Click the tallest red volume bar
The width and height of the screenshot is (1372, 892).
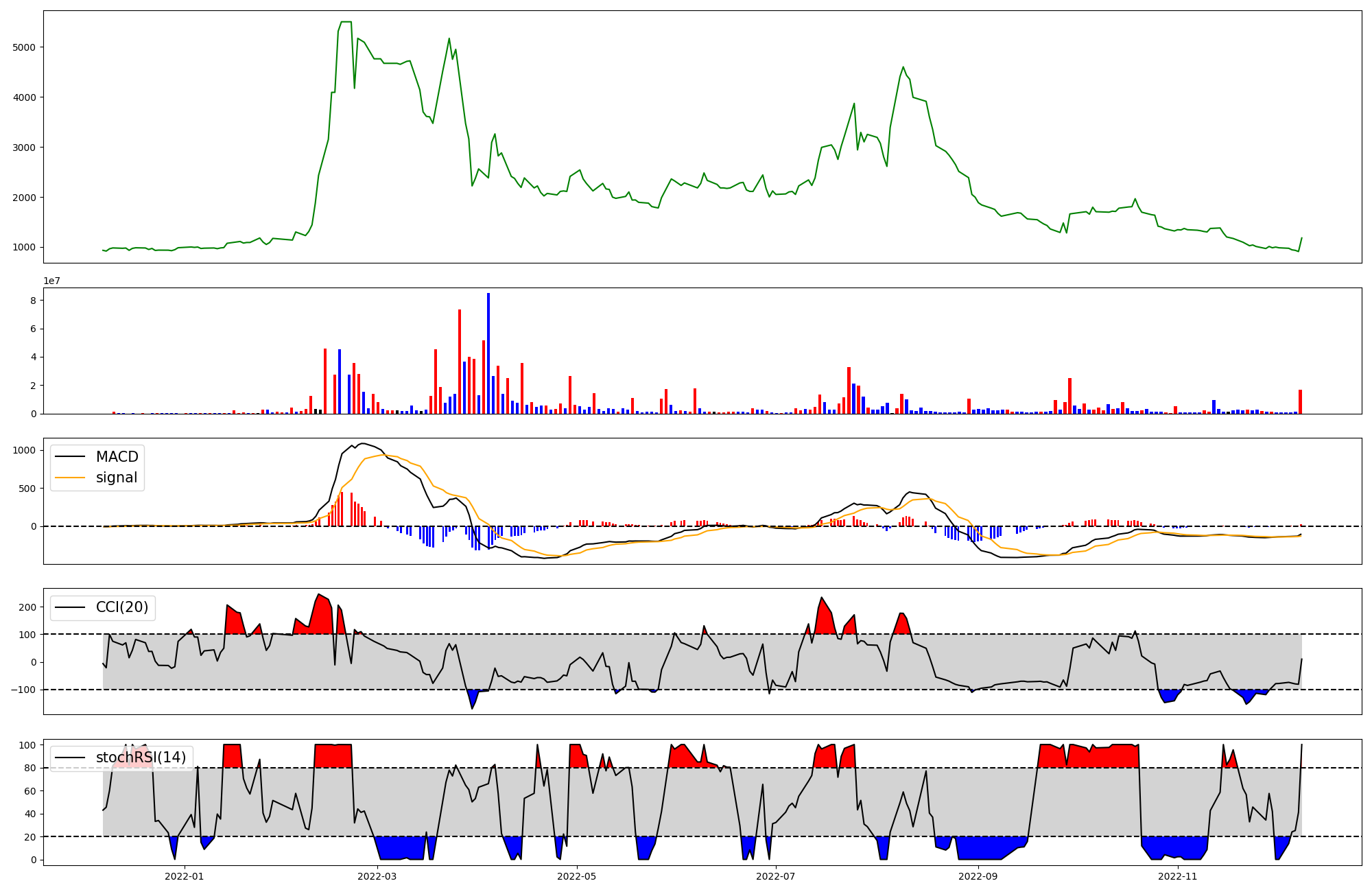coord(460,362)
